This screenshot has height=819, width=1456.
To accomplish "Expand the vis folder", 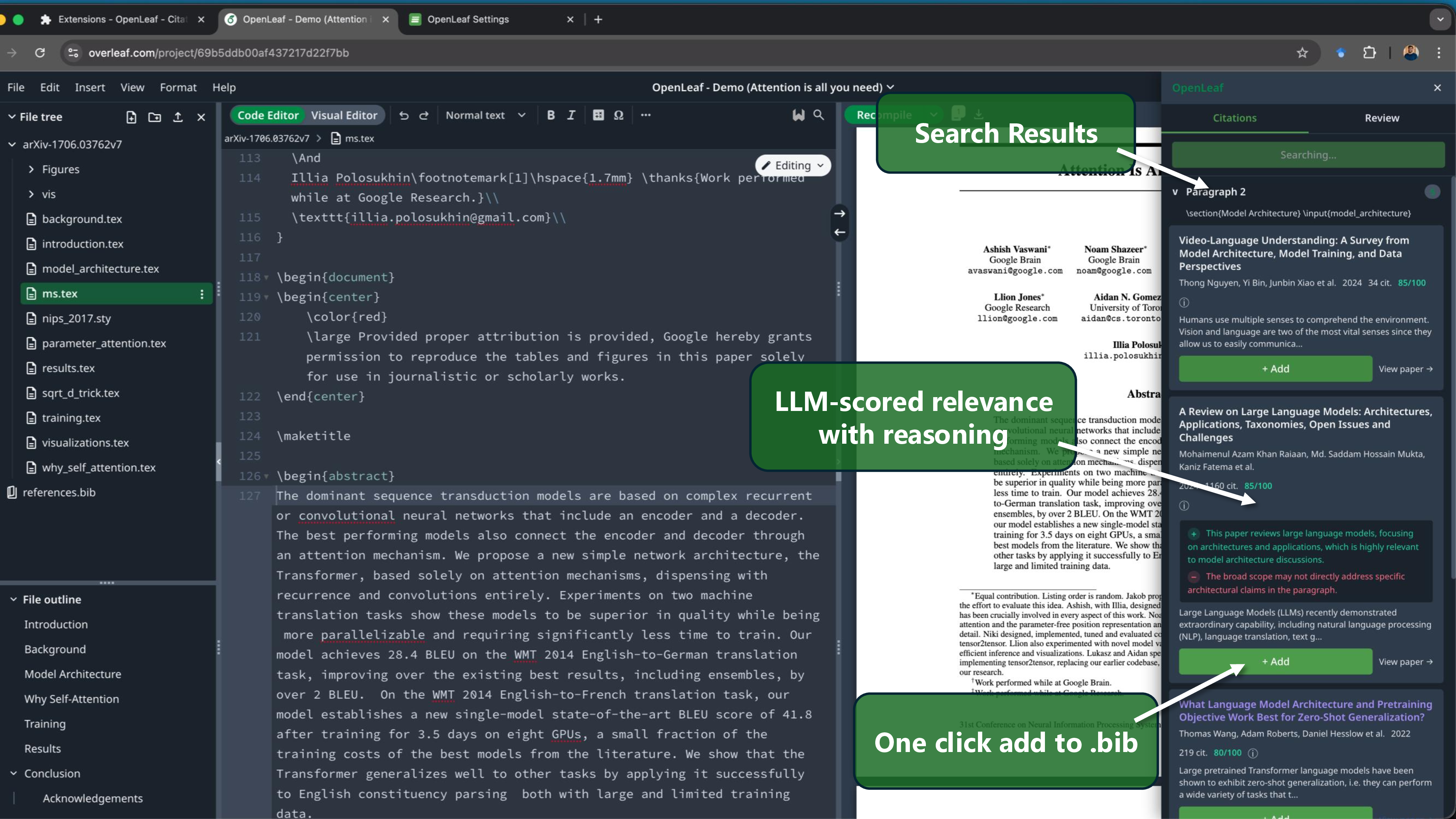I will click(x=31, y=194).
